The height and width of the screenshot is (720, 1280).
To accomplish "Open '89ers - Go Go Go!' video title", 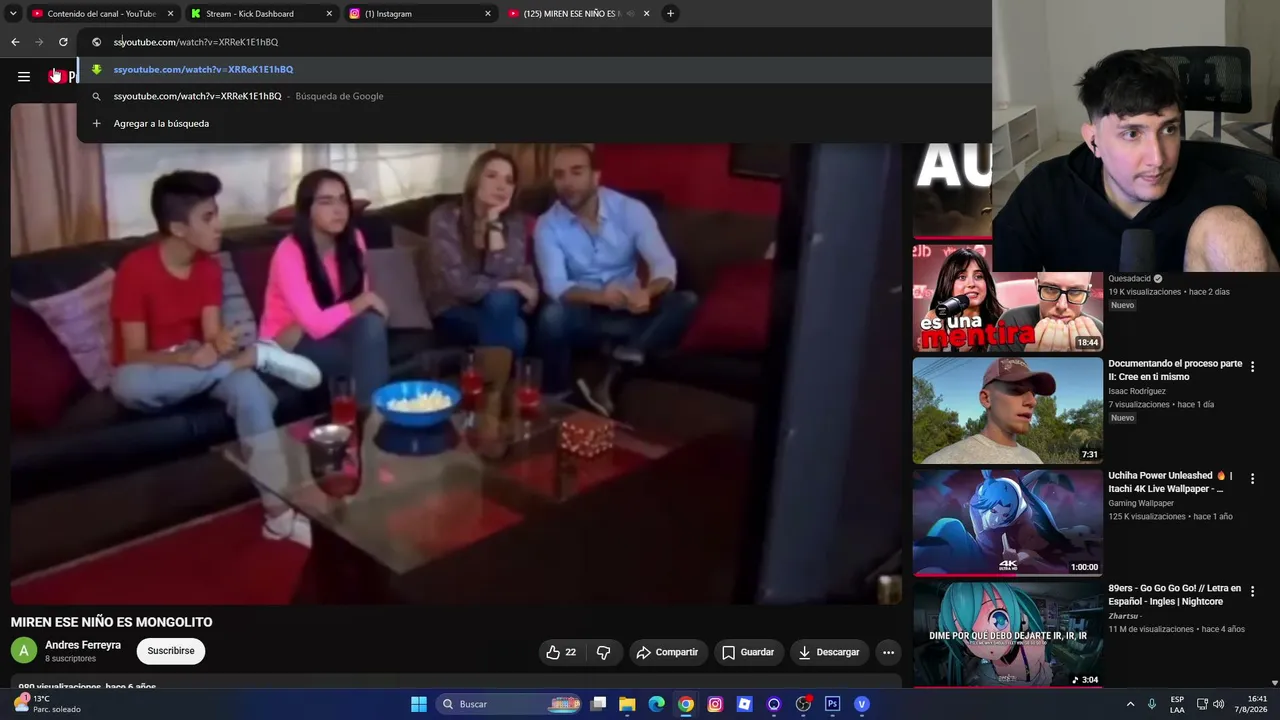I will [x=1175, y=595].
